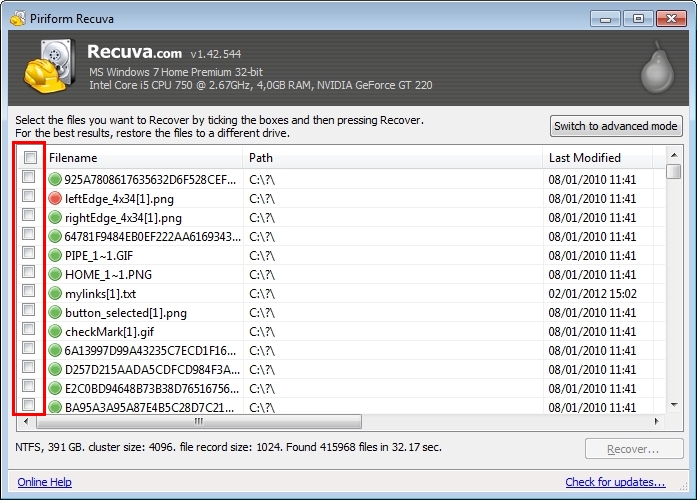Screen dimensions: 697x500
Task: Maximize the Piriform Recuva window
Action: pos(638,19)
